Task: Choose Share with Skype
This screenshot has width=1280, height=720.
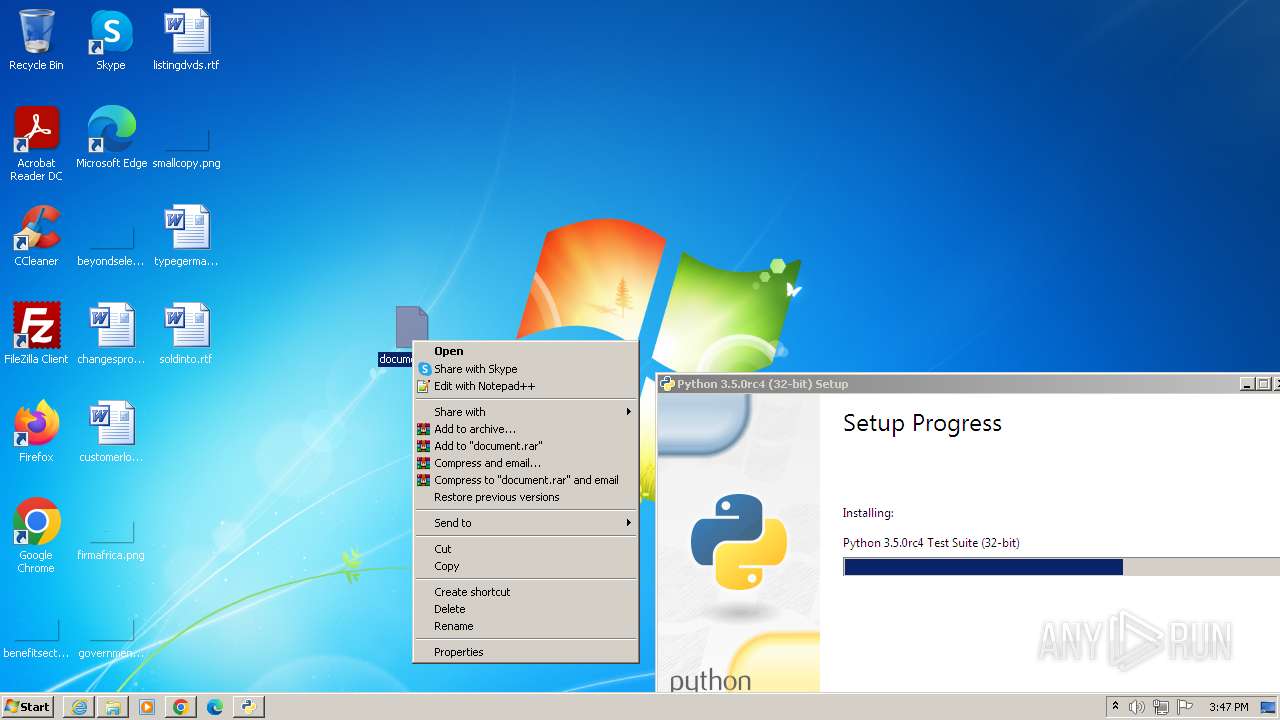Action: click(x=526, y=369)
